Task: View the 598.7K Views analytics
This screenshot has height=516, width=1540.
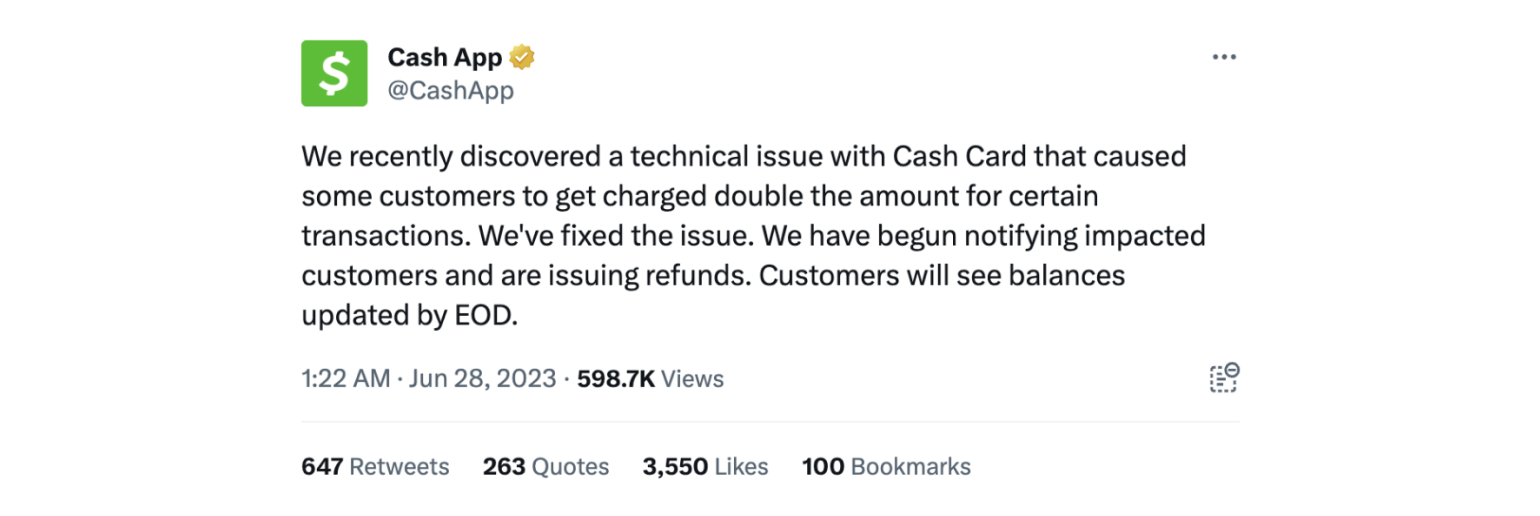Action: coord(651,379)
